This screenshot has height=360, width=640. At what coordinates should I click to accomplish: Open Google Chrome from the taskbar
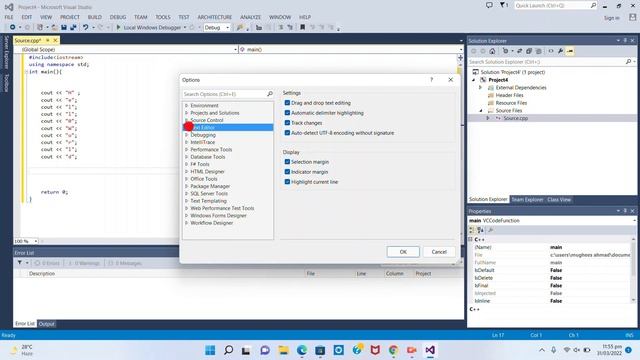[393, 350]
